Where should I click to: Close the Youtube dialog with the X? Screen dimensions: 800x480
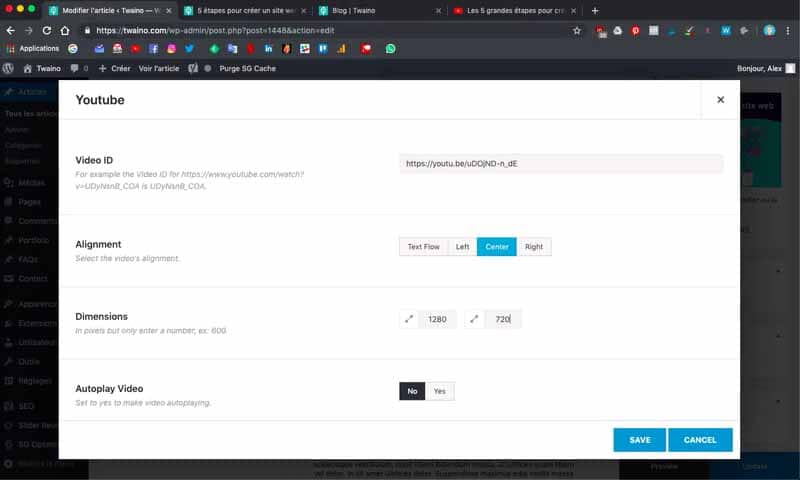pyautogui.click(x=720, y=99)
